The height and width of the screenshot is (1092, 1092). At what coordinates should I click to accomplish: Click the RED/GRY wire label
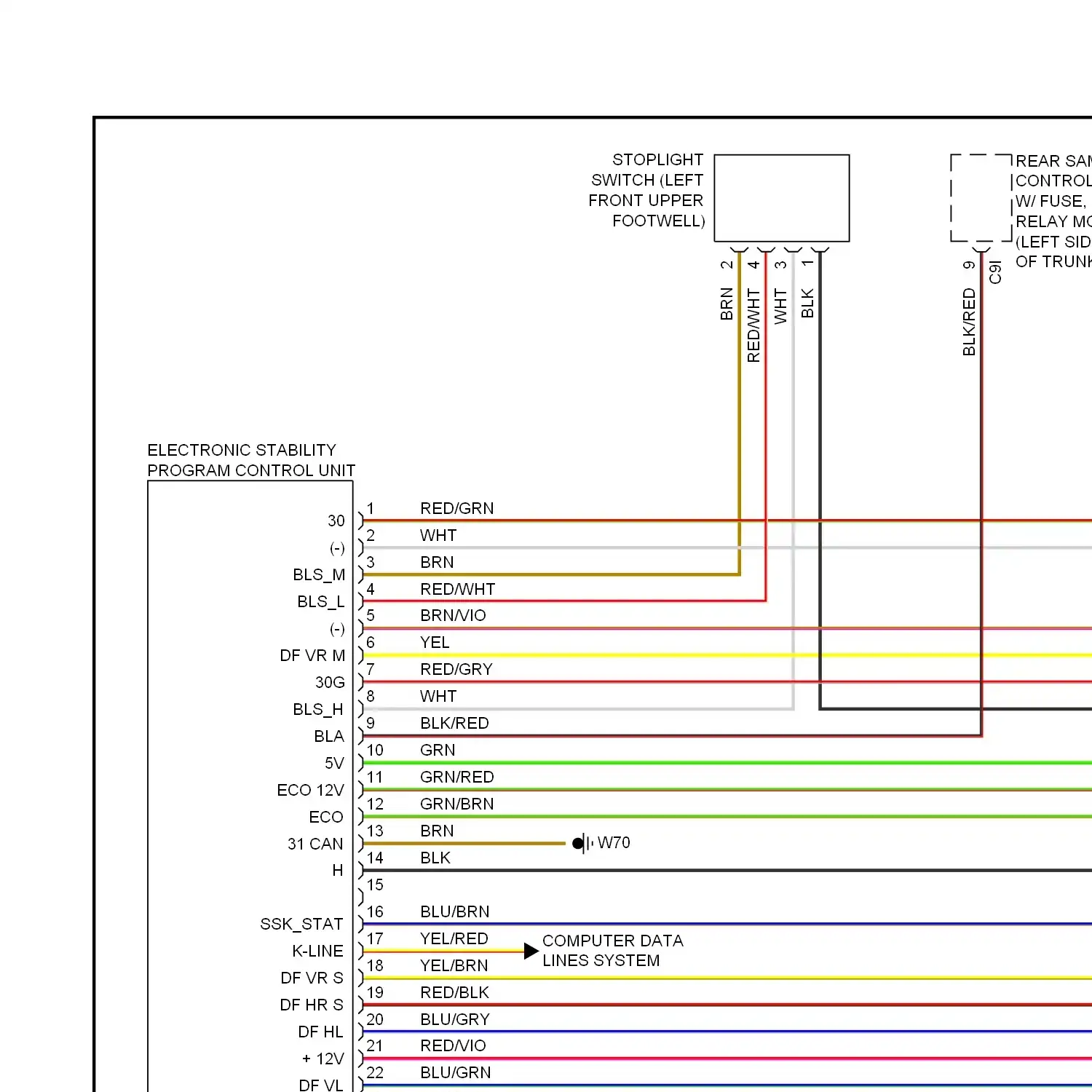(456, 669)
